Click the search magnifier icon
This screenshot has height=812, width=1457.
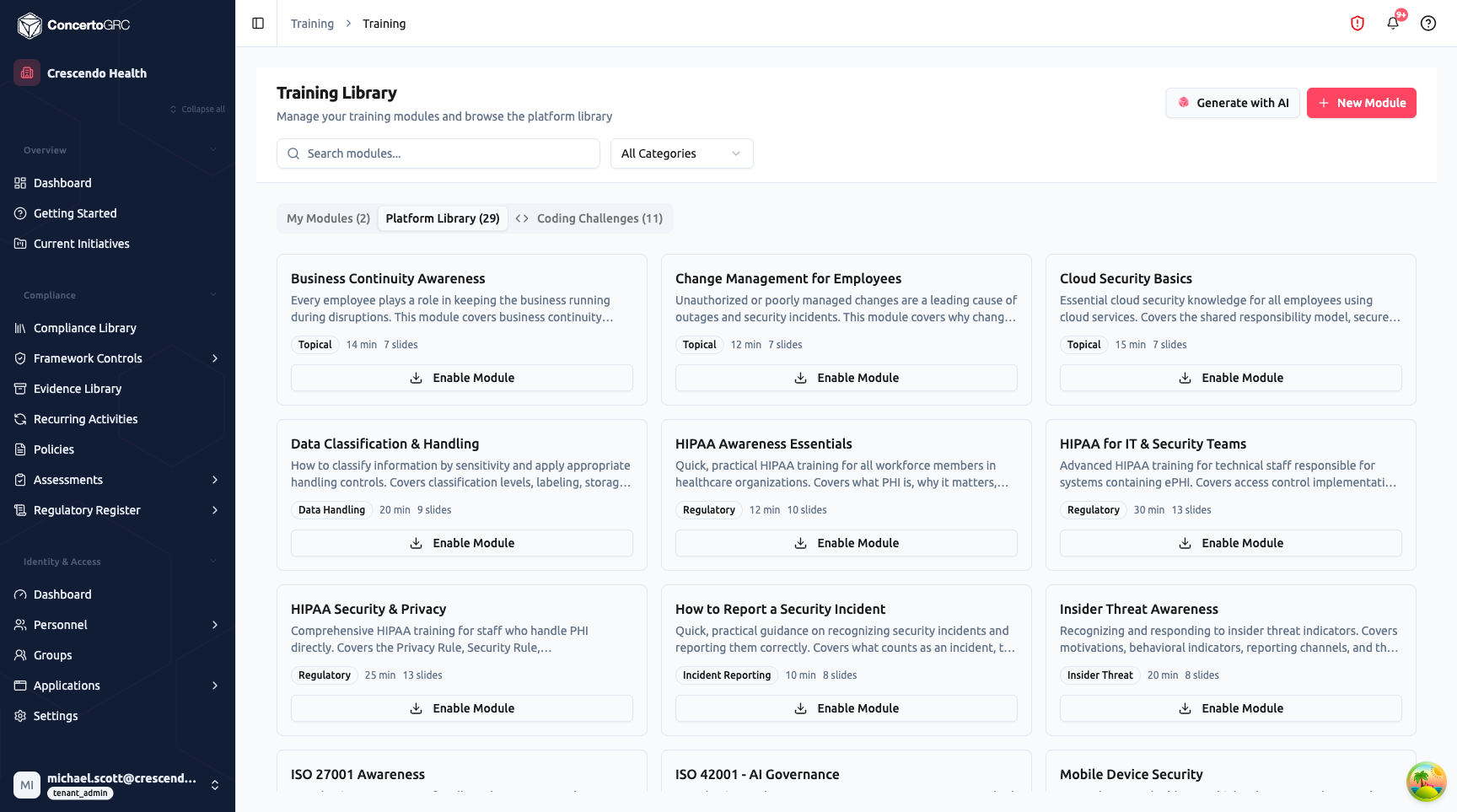[293, 153]
